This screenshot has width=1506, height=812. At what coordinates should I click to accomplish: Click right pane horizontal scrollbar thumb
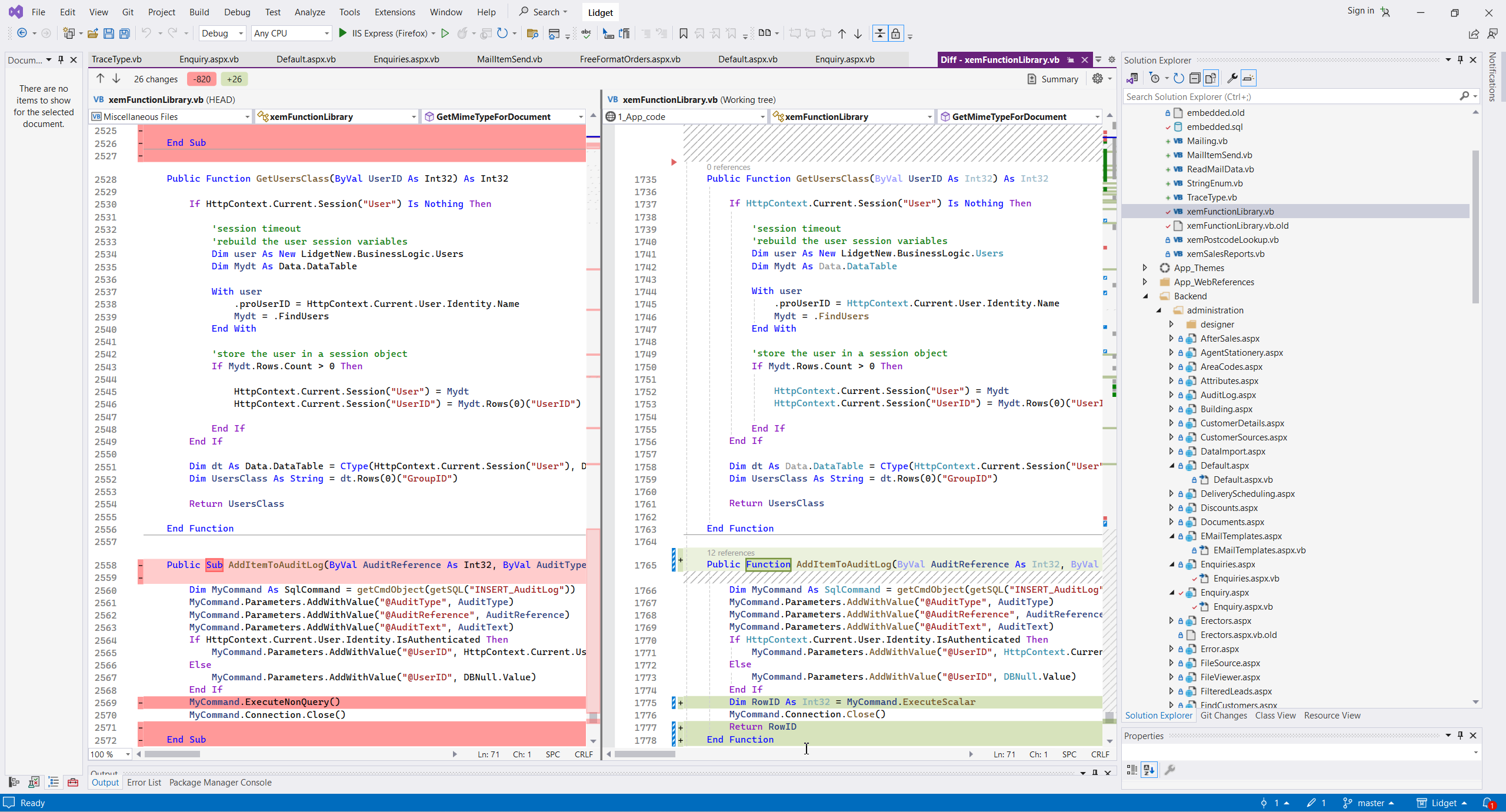(x=645, y=754)
